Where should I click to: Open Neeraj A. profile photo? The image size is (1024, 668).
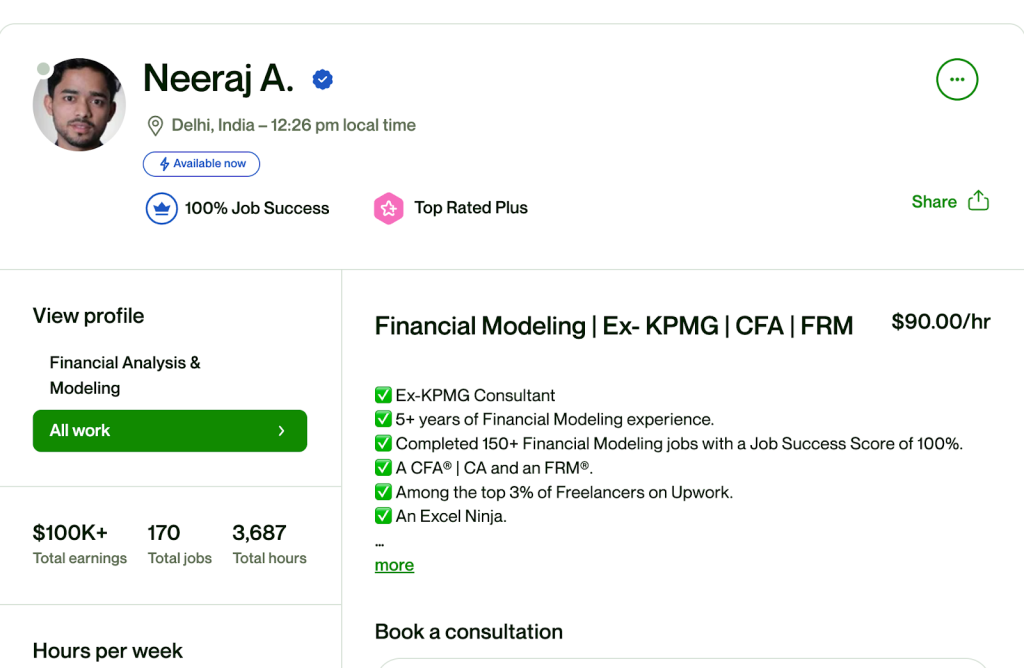pos(80,104)
